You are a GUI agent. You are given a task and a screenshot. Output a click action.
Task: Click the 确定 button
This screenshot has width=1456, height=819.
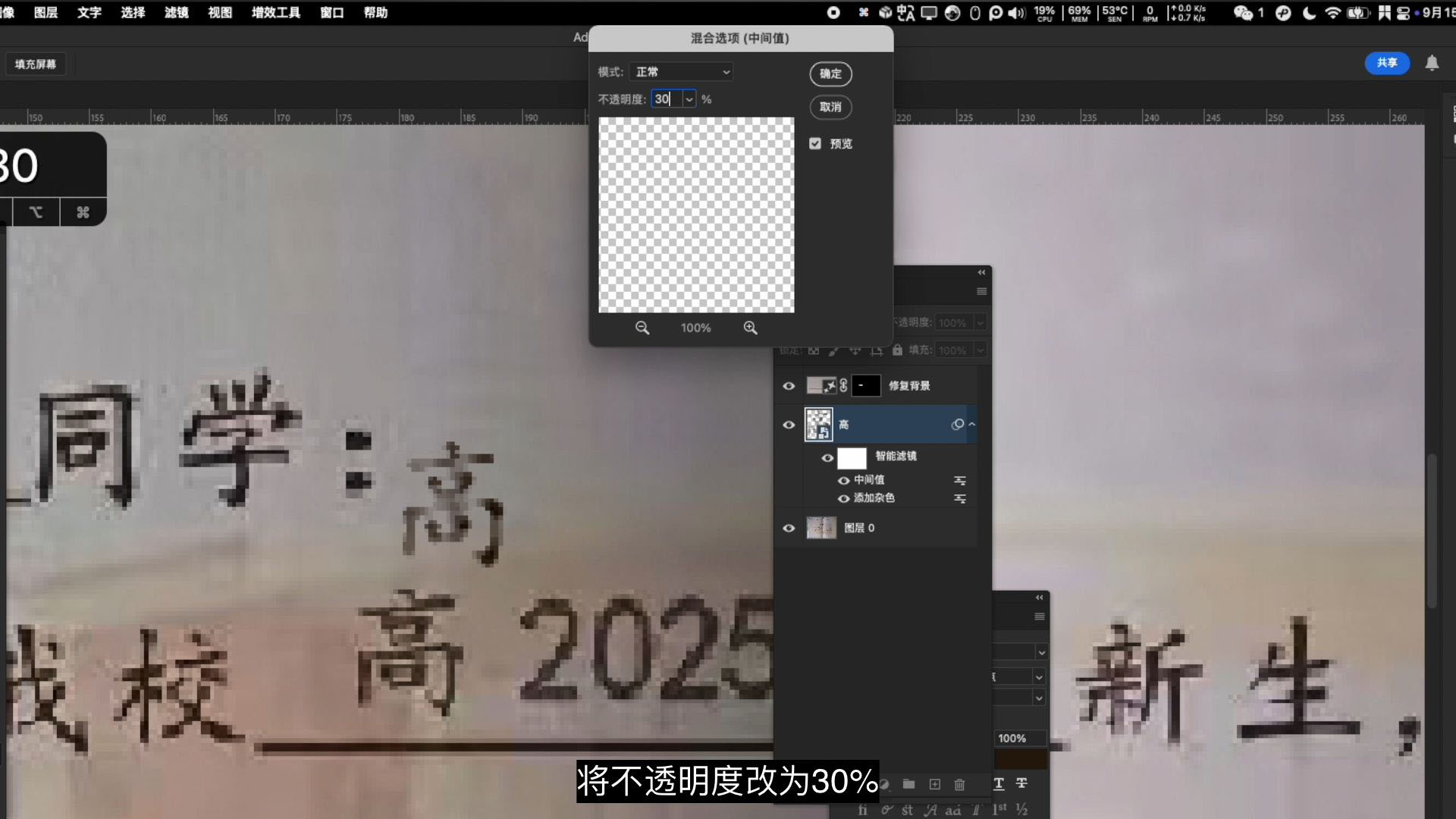pyautogui.click(x=830, y=74)
